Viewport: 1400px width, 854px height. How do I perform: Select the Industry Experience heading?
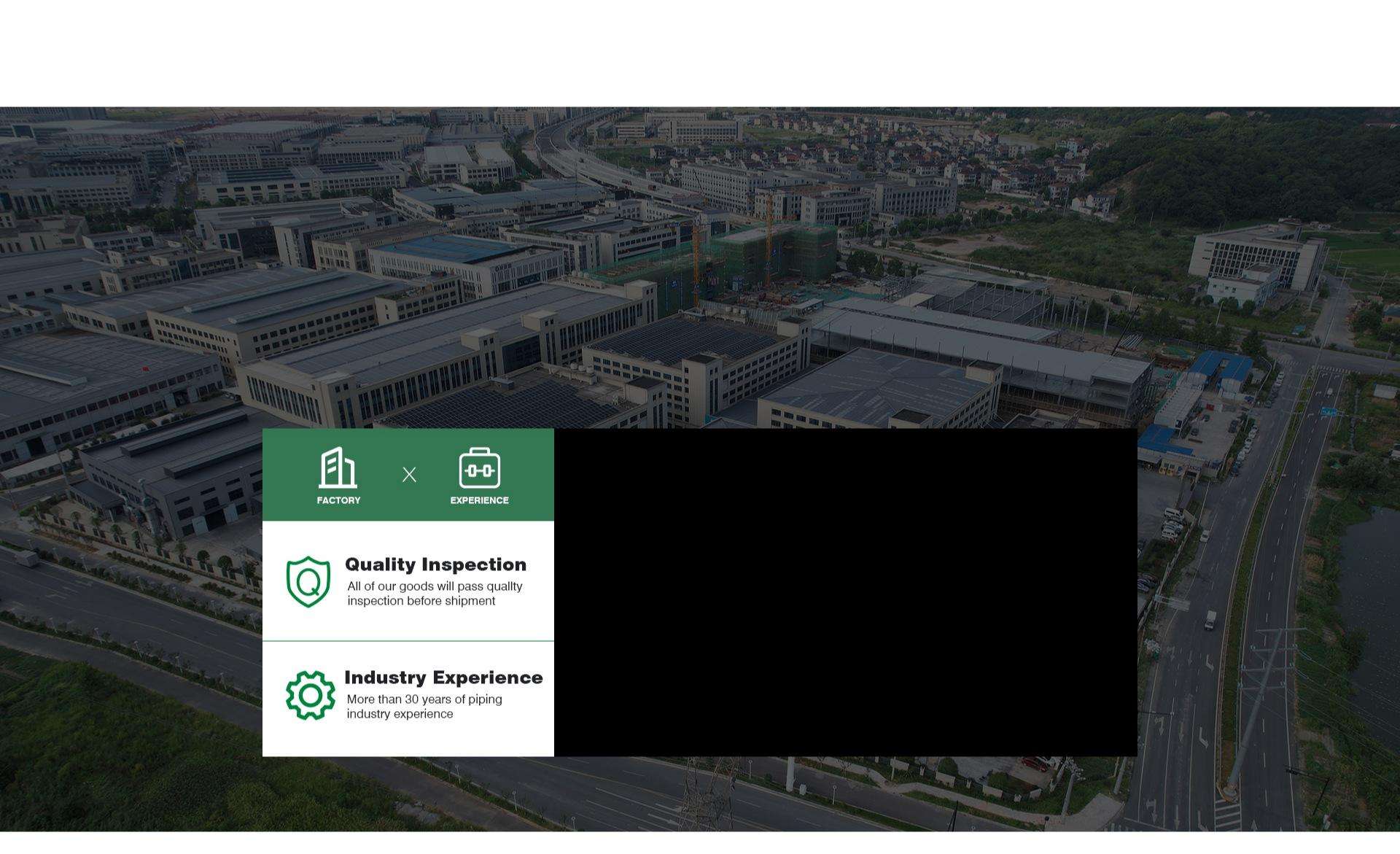443,678
